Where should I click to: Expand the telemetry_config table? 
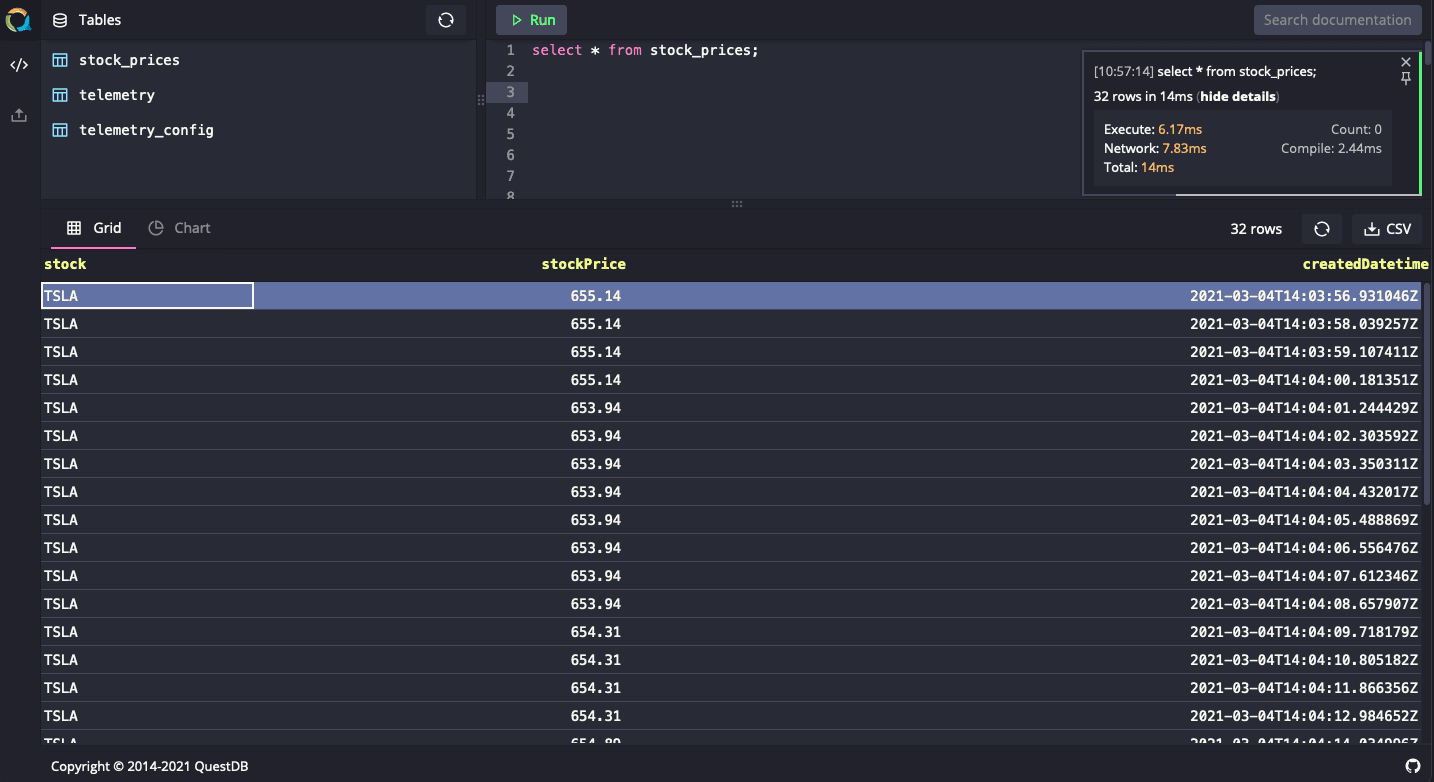click(146, 130)
